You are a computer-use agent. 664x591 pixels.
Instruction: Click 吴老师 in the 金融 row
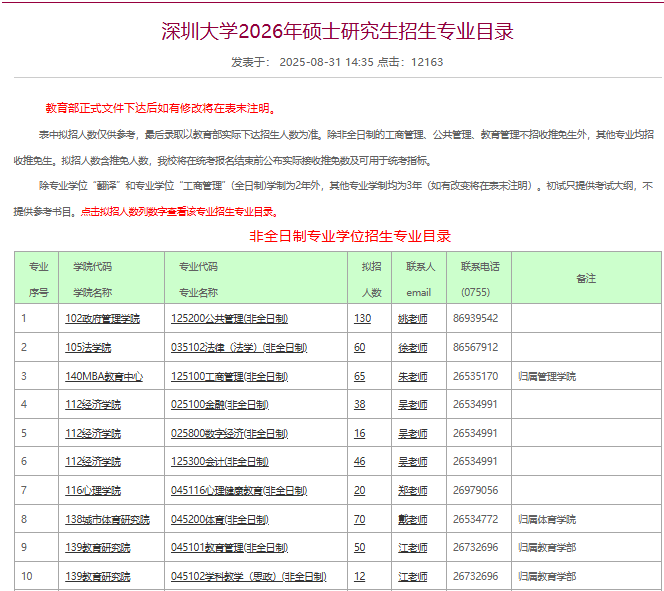coord(412,404)
